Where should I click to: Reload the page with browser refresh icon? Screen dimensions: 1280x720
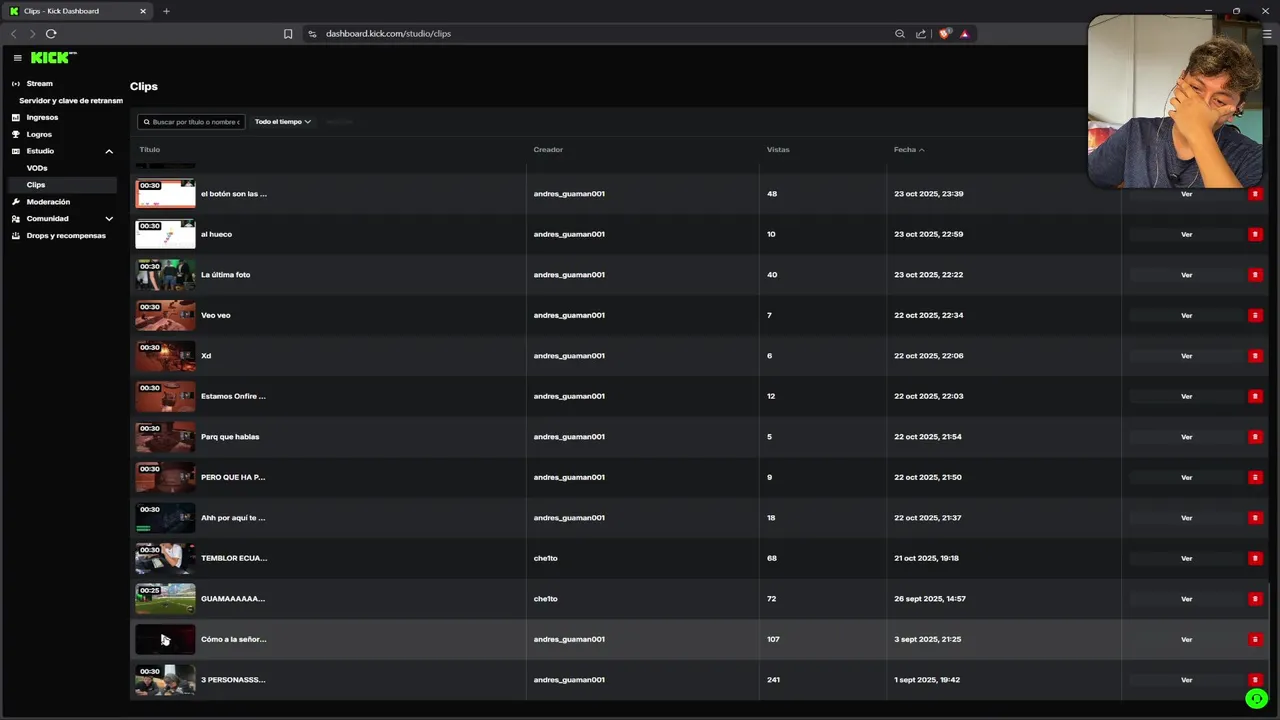51,34
